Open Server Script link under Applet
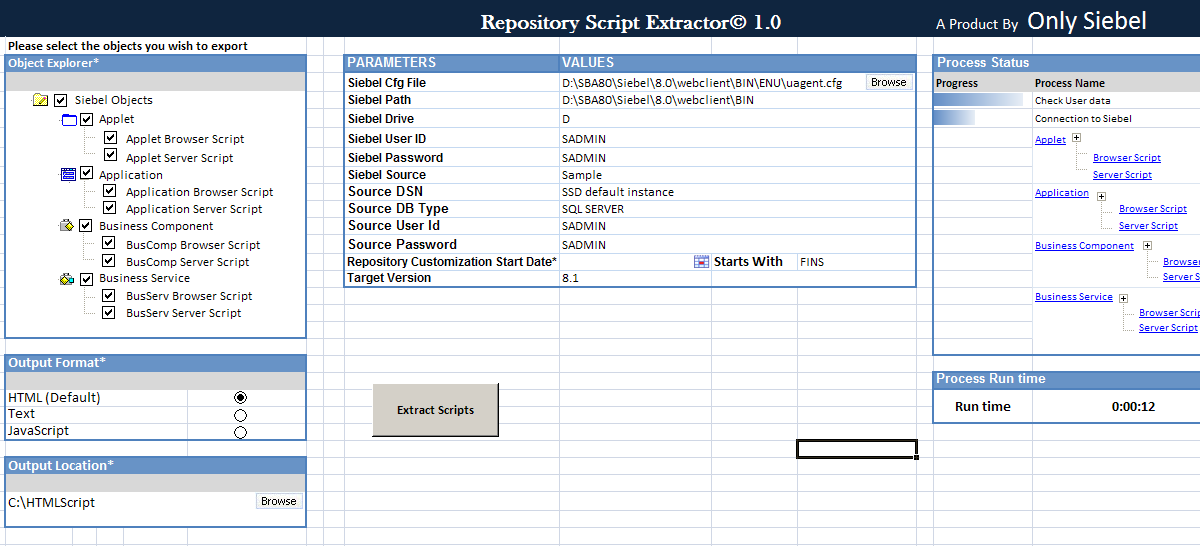 coord(1122,175)
